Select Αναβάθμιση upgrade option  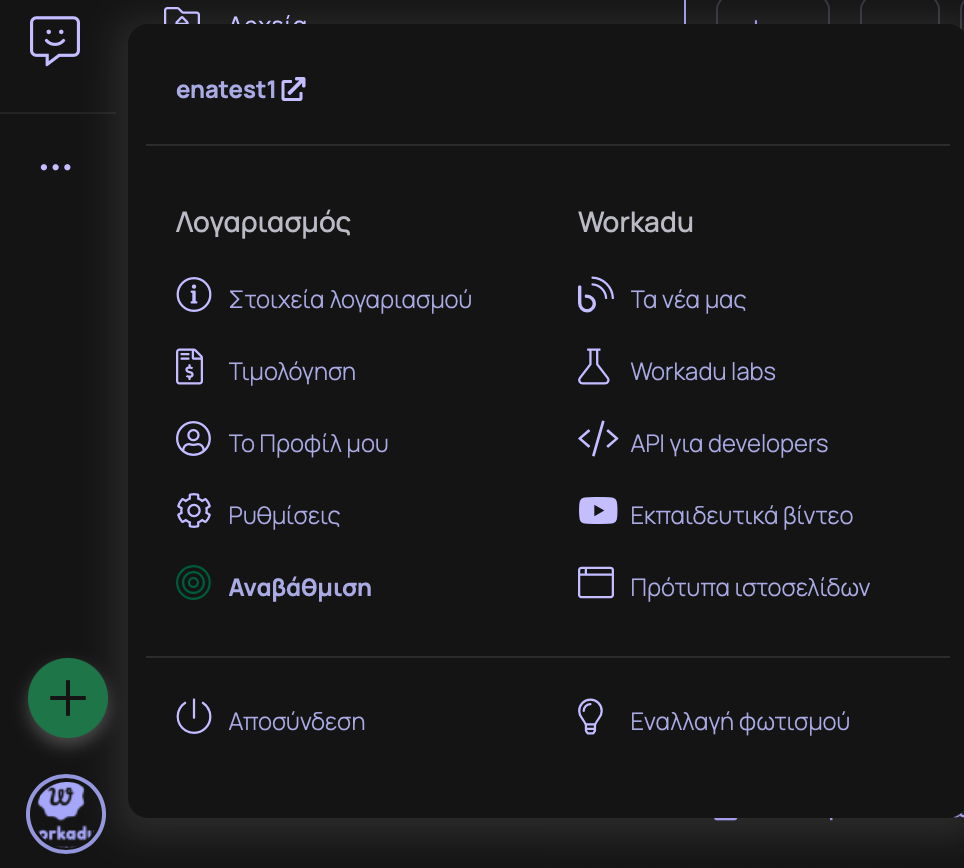point(300,588)
